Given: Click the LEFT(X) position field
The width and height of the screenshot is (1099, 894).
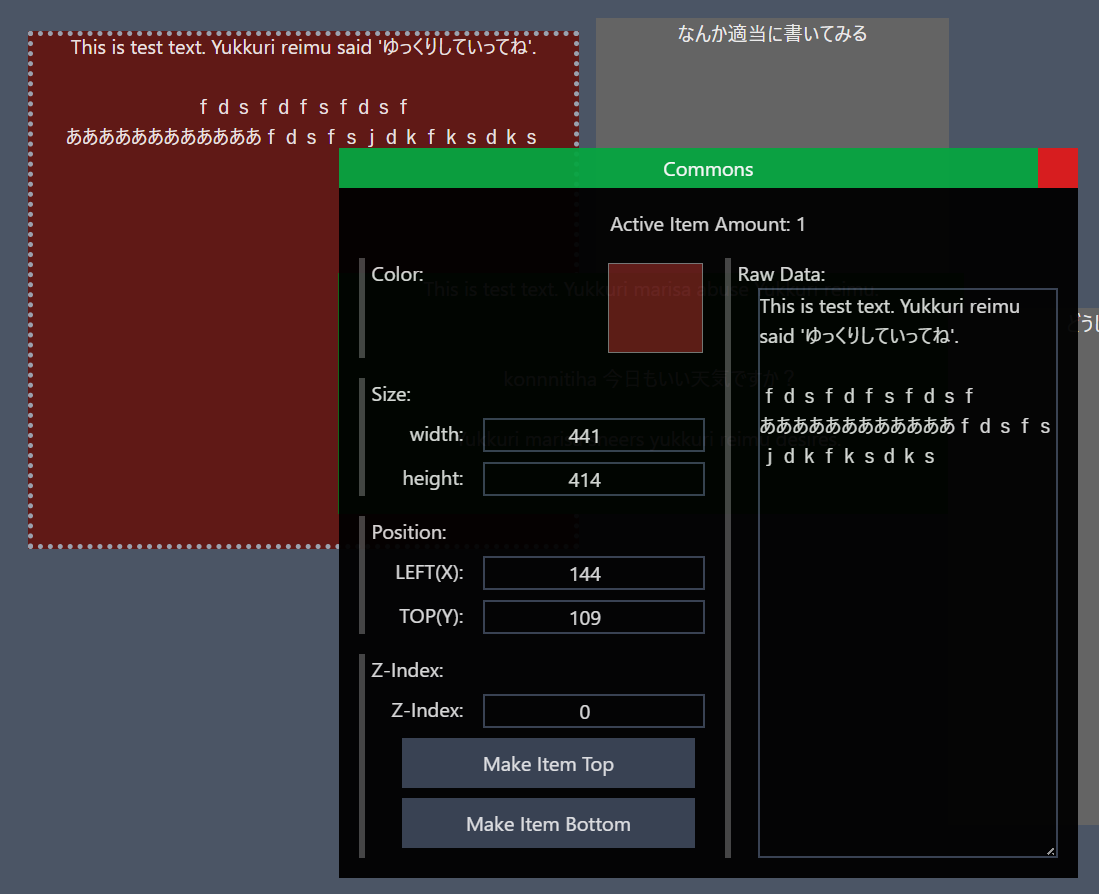Looking at the screenshot, I should 594,574.
